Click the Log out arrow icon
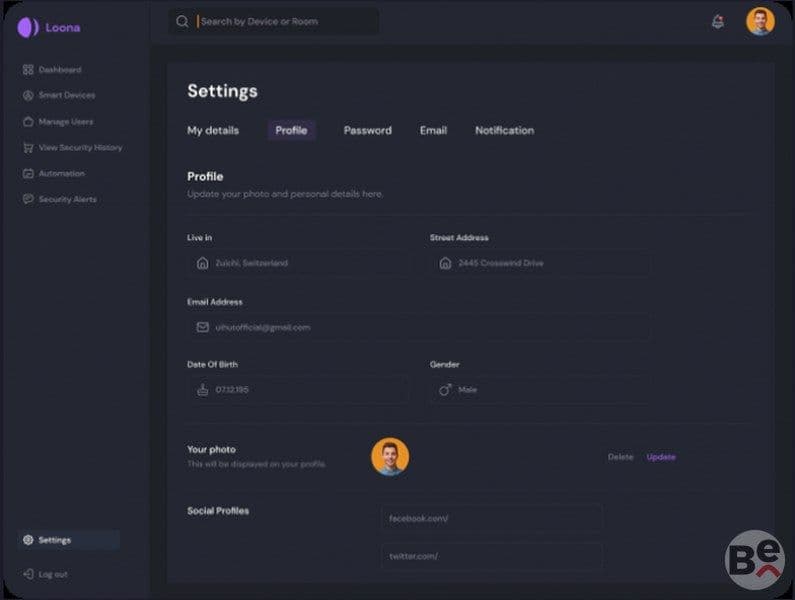The image size is (795, 600). [x=28, y=574]
